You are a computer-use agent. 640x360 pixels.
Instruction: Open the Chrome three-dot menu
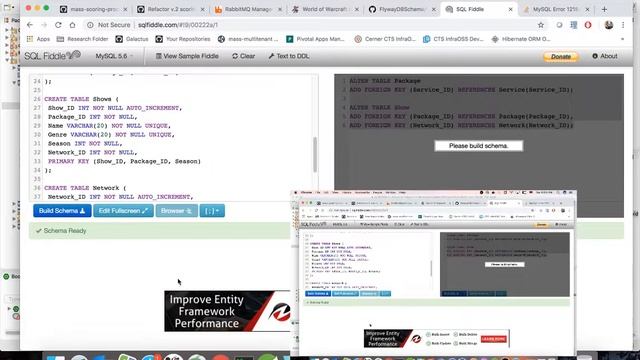623,25
